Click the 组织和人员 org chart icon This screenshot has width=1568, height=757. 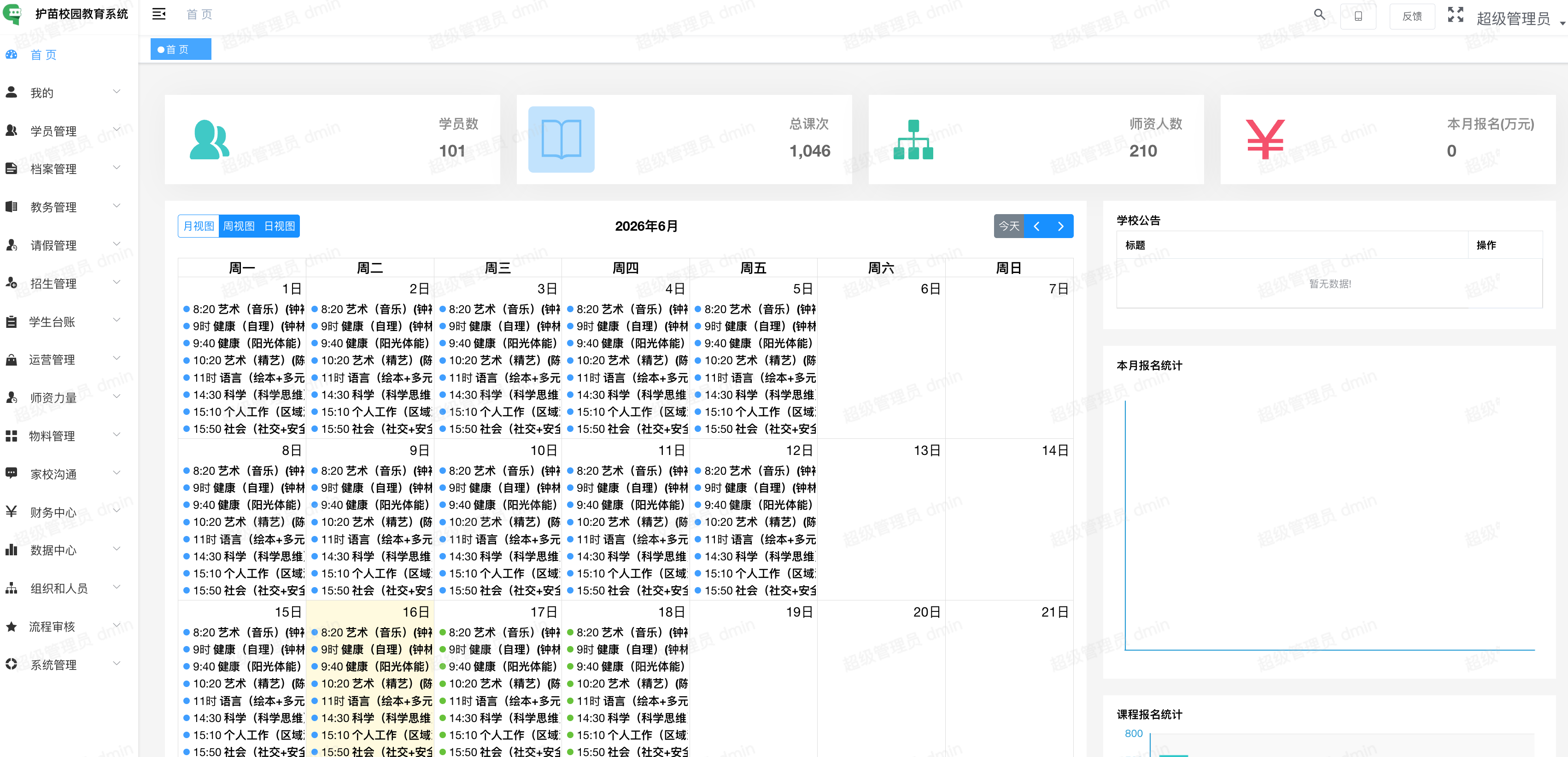point(11,588)
